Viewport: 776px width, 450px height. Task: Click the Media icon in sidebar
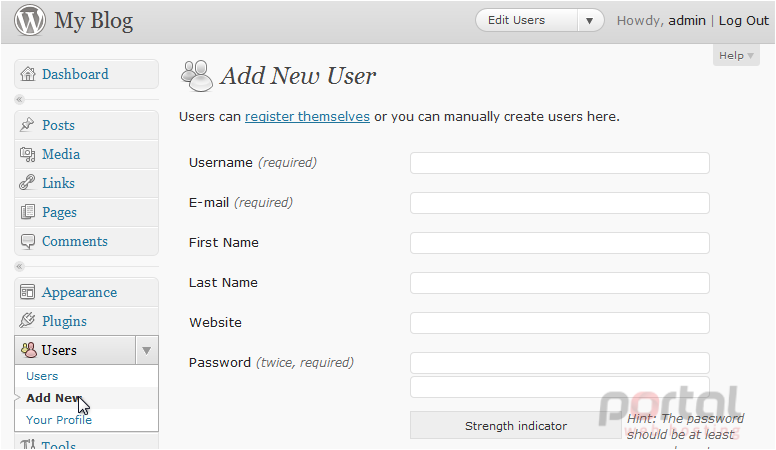pyautogui.click(x=27, y=154)
